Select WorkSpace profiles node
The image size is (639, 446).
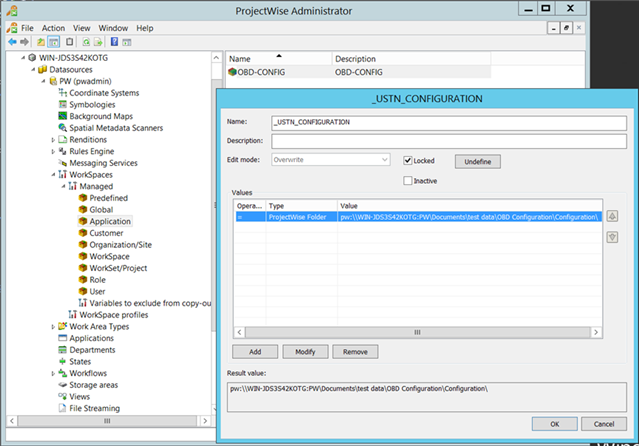[113, 315]
